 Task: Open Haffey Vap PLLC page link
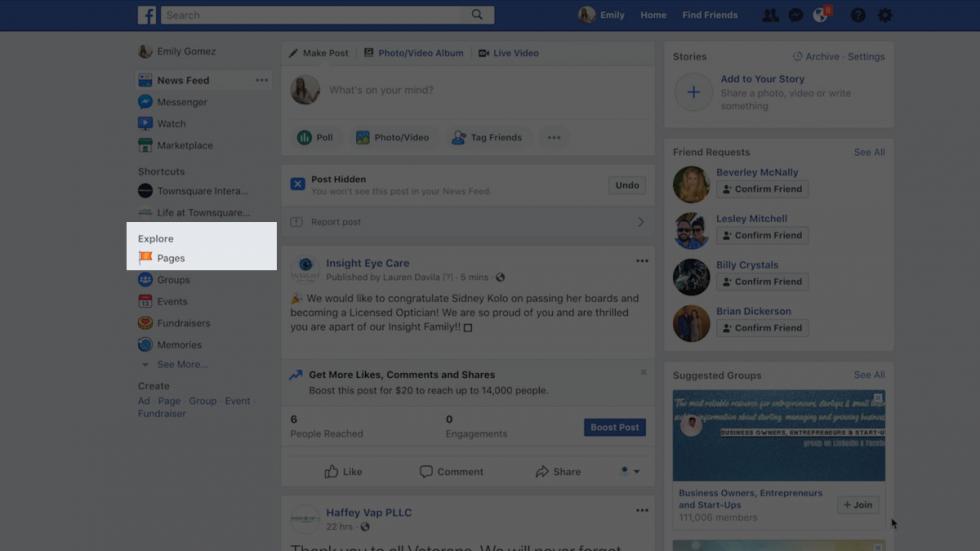(x=369, y=512)
